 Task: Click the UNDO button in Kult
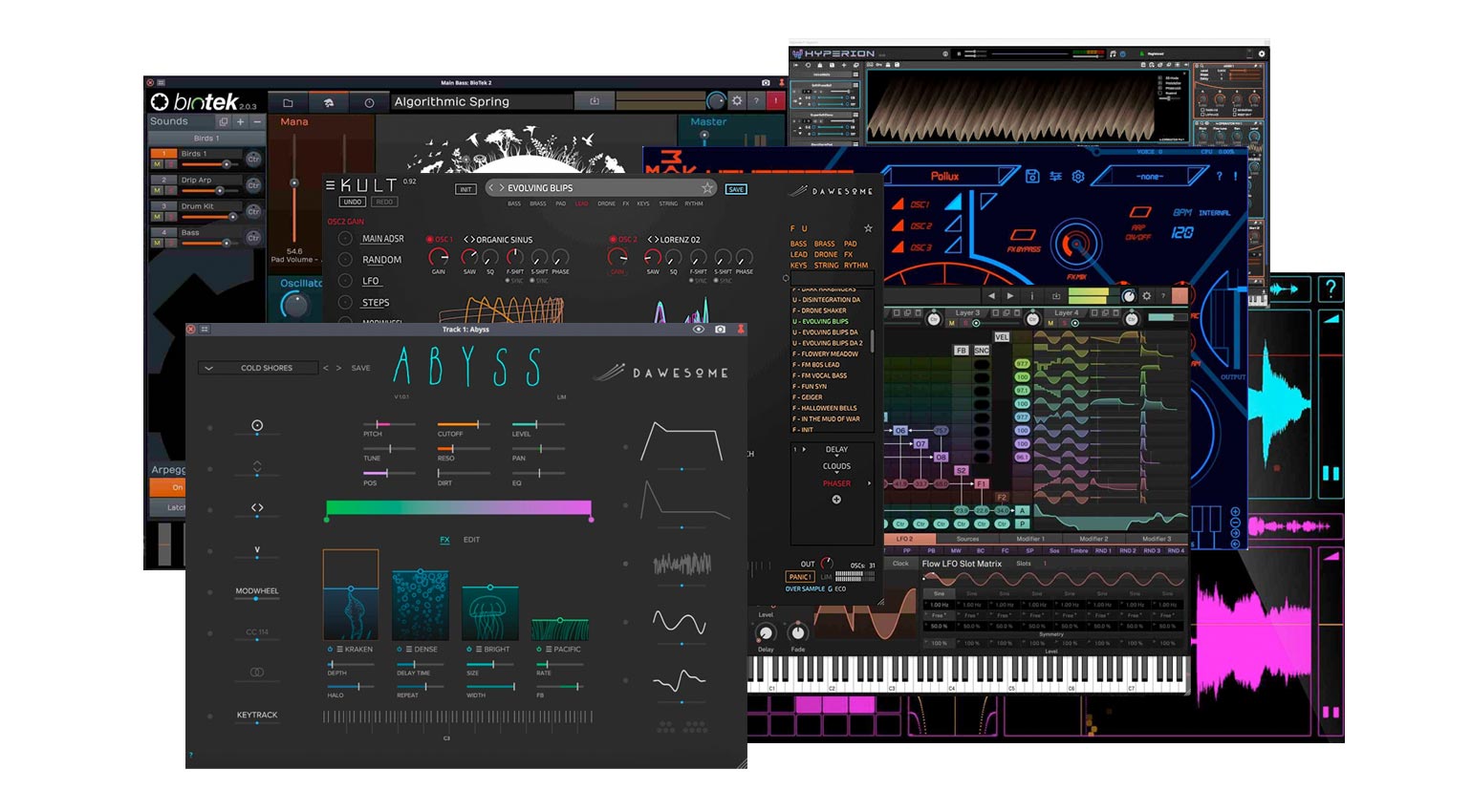[x=353, y=203]
